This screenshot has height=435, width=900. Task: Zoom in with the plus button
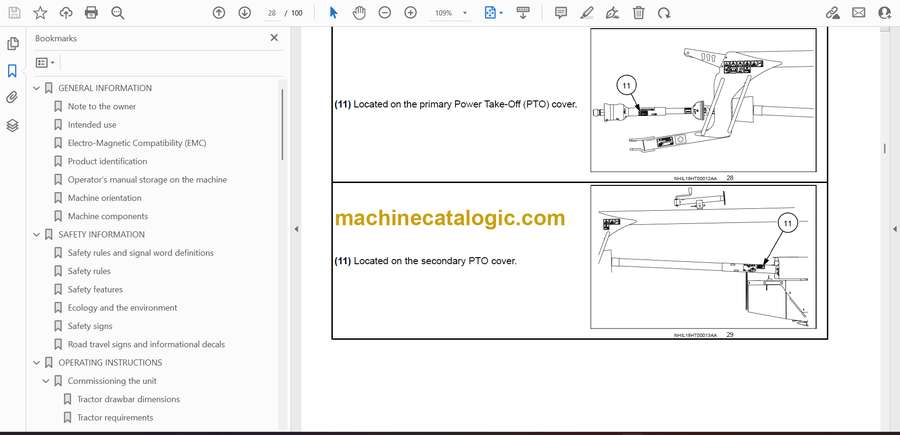(410, 13)
